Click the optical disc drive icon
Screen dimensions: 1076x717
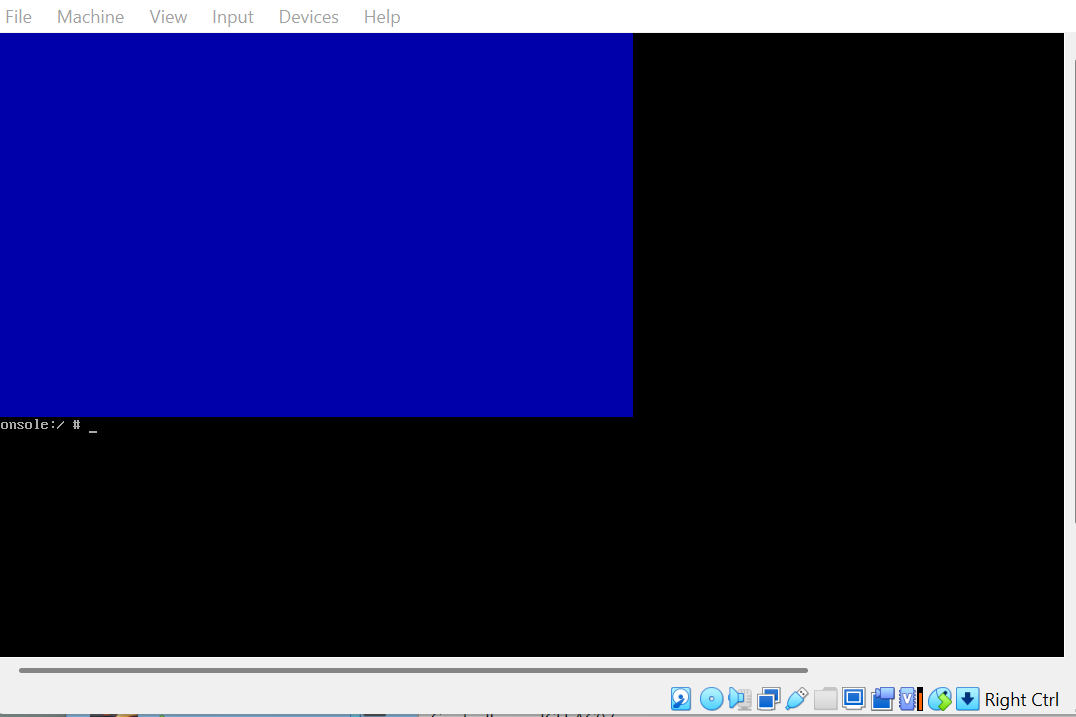pos(711,699)
